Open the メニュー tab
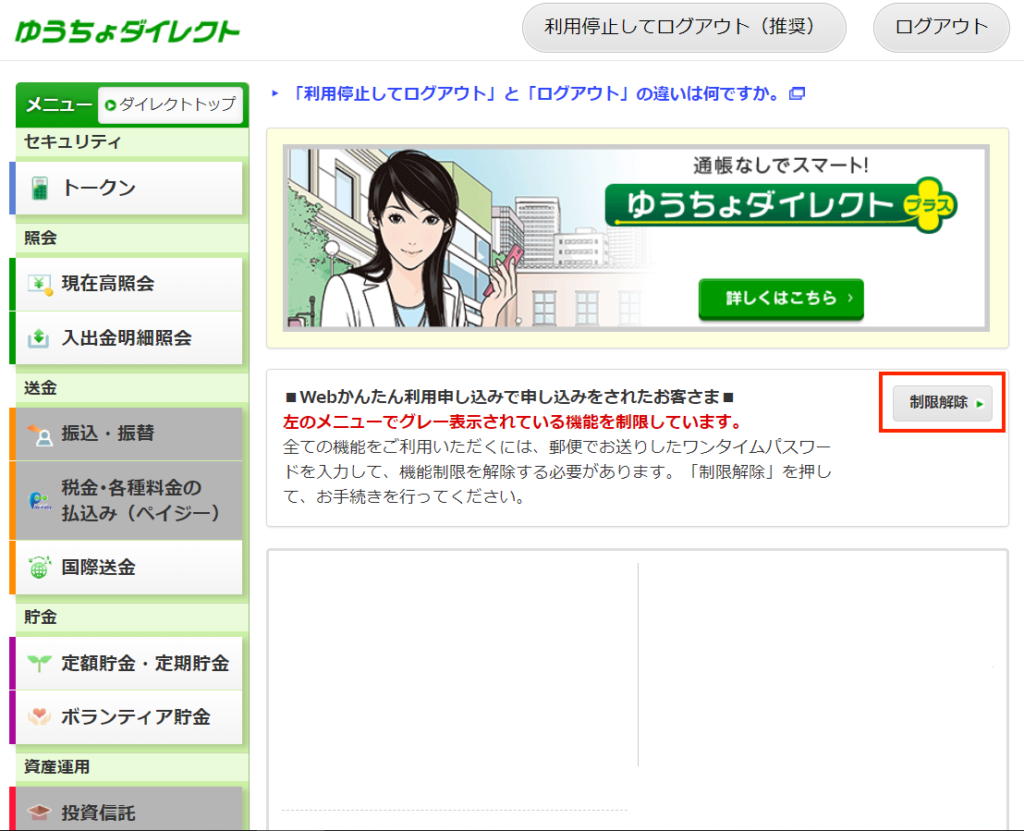1024x831 pixels. tap(58, 104)
